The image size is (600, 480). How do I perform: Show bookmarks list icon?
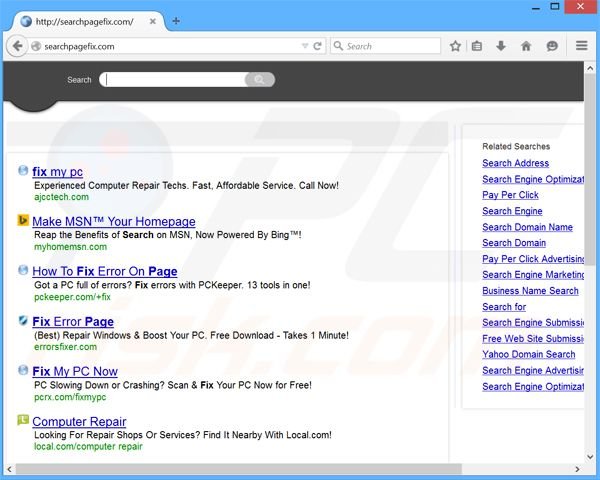point(477,46)
